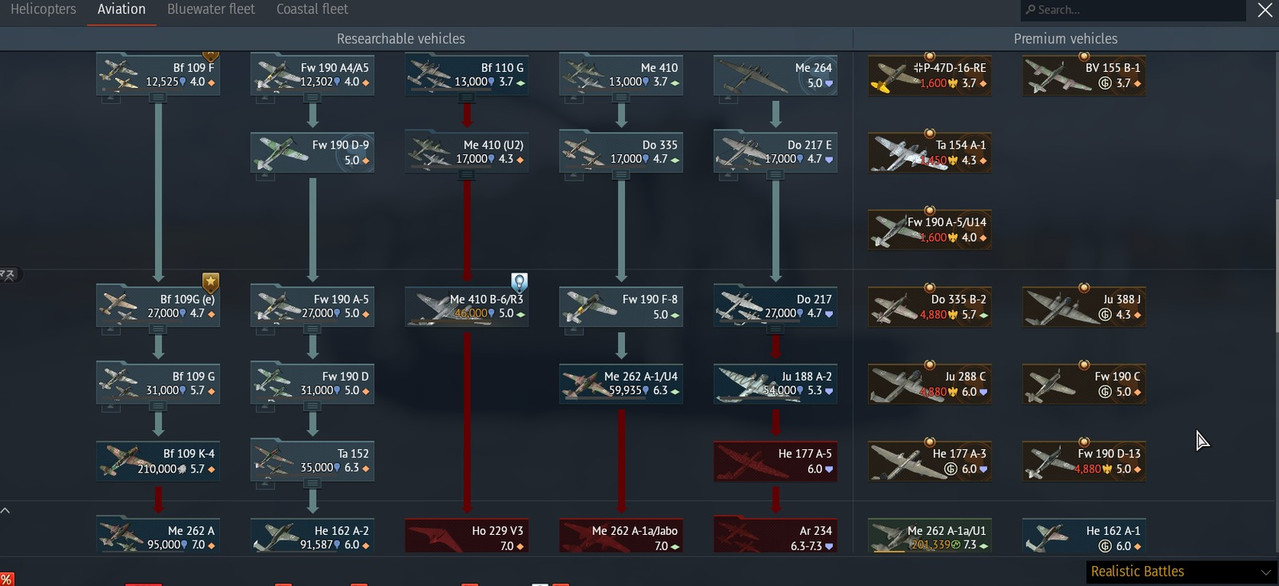Click the 1,600 price on P-47D-16-RE
The height and width of the screenshot is (586, 1279).
[x=932, y=84]
